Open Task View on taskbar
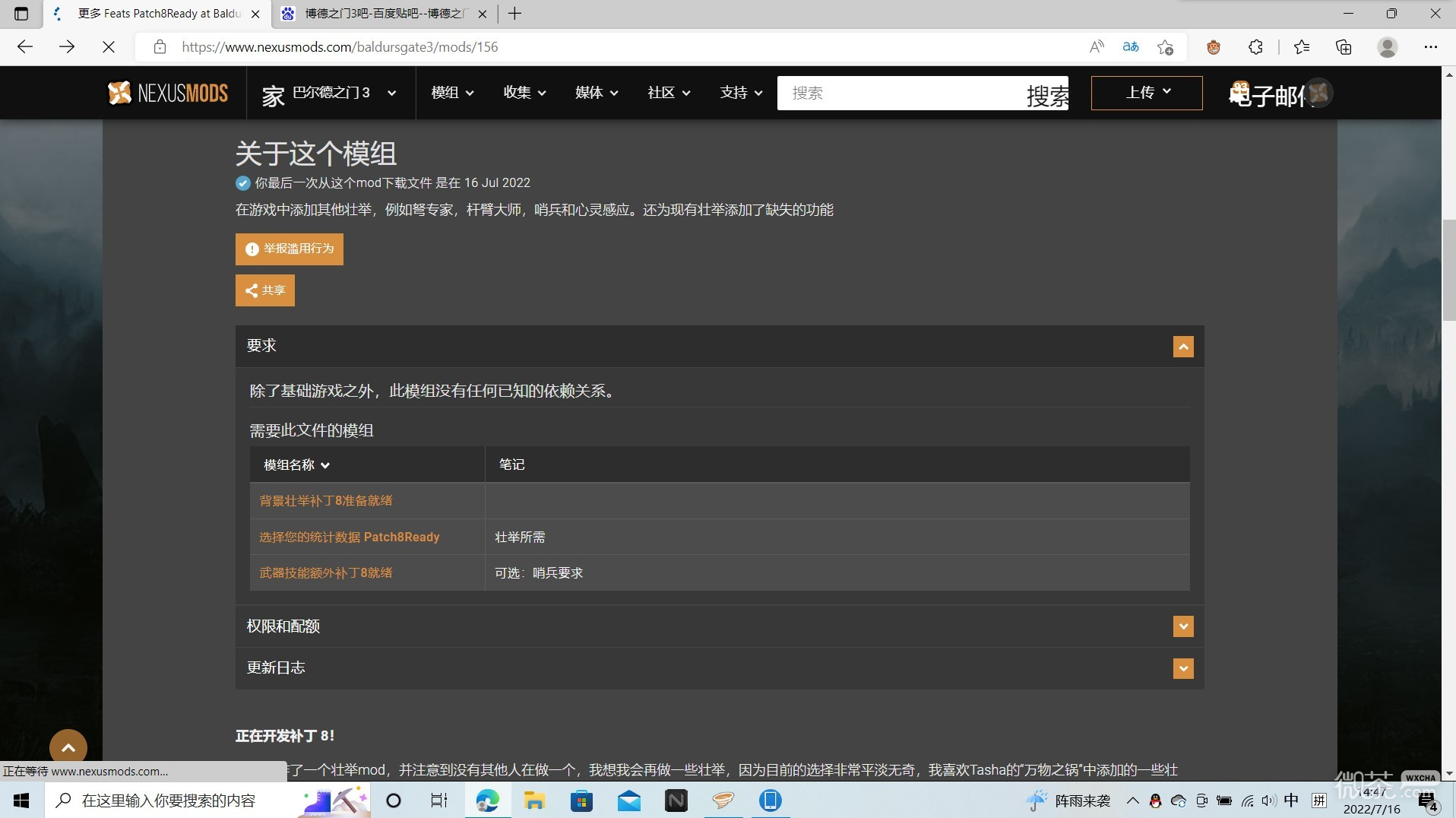Viewport: 1456px width, 818px height. (x=438, y=801)
